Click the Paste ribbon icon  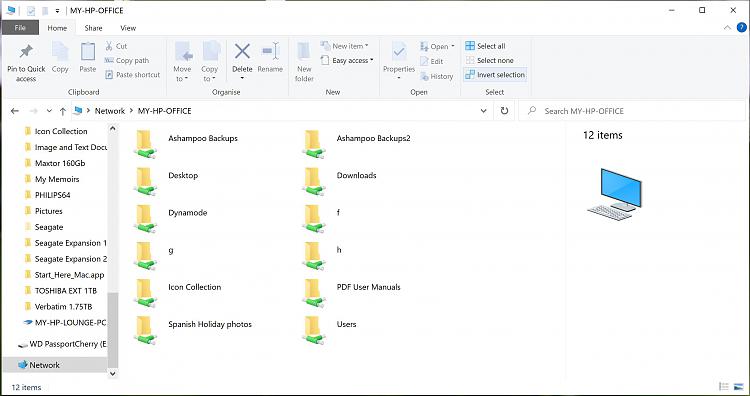[x=88, y=52]
